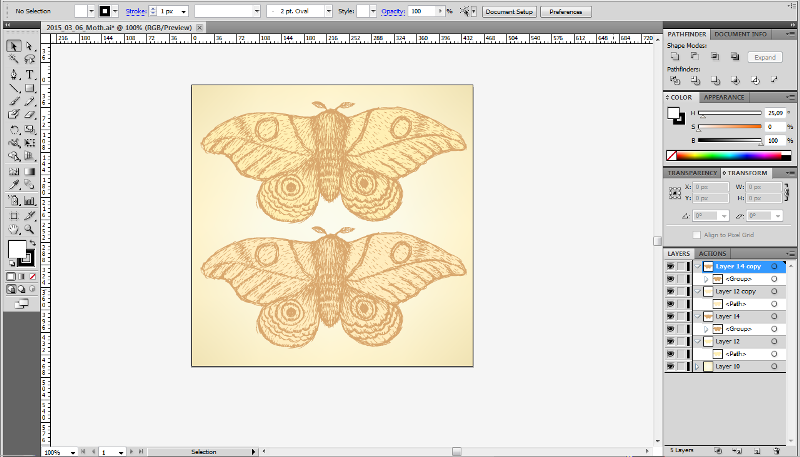Viewport: 800px width, 457px height.
Task: Select the Selection (black arrow) tool
Action: click(x=14, y=46)
